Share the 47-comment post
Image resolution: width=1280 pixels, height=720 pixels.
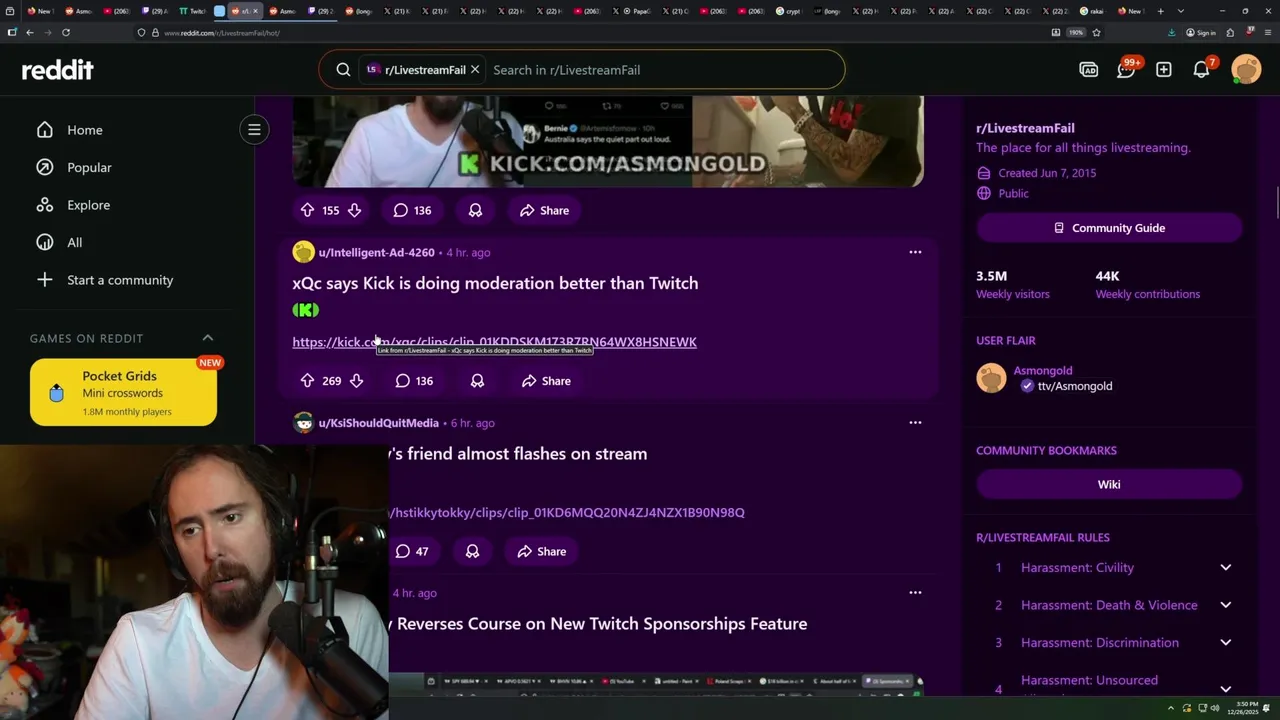coord(542,551)
